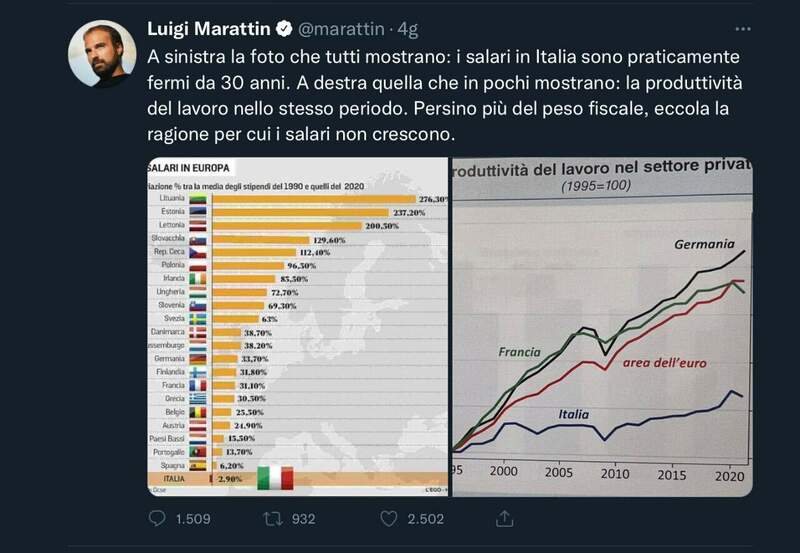The width and height of the screenshot is (800, 553).
Task: Click the reply speech bubble icon
Action: pos(157,518)
